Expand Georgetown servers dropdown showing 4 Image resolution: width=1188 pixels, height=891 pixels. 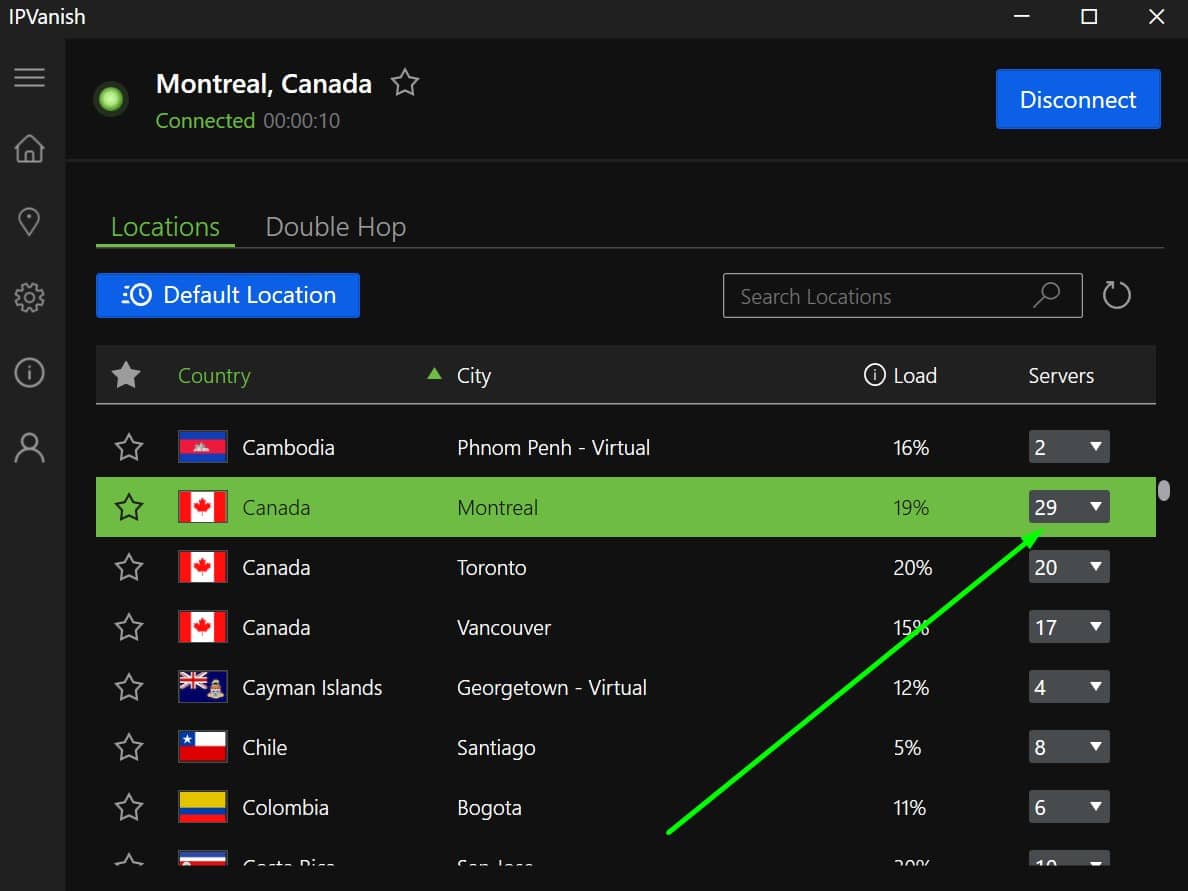tap(1068, 686)
